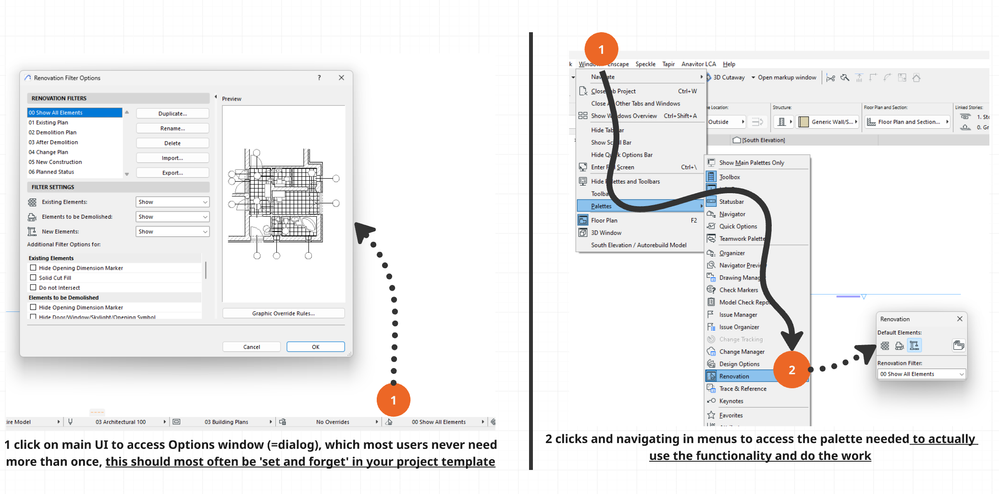
Task: Click the Change Manager cloud icon
Action: (x=712, y=352)
